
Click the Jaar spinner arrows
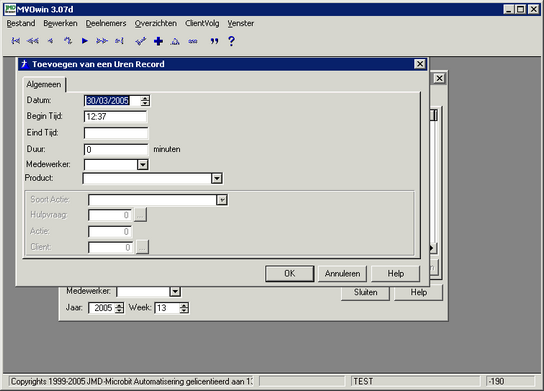click(x=119, y=308)
